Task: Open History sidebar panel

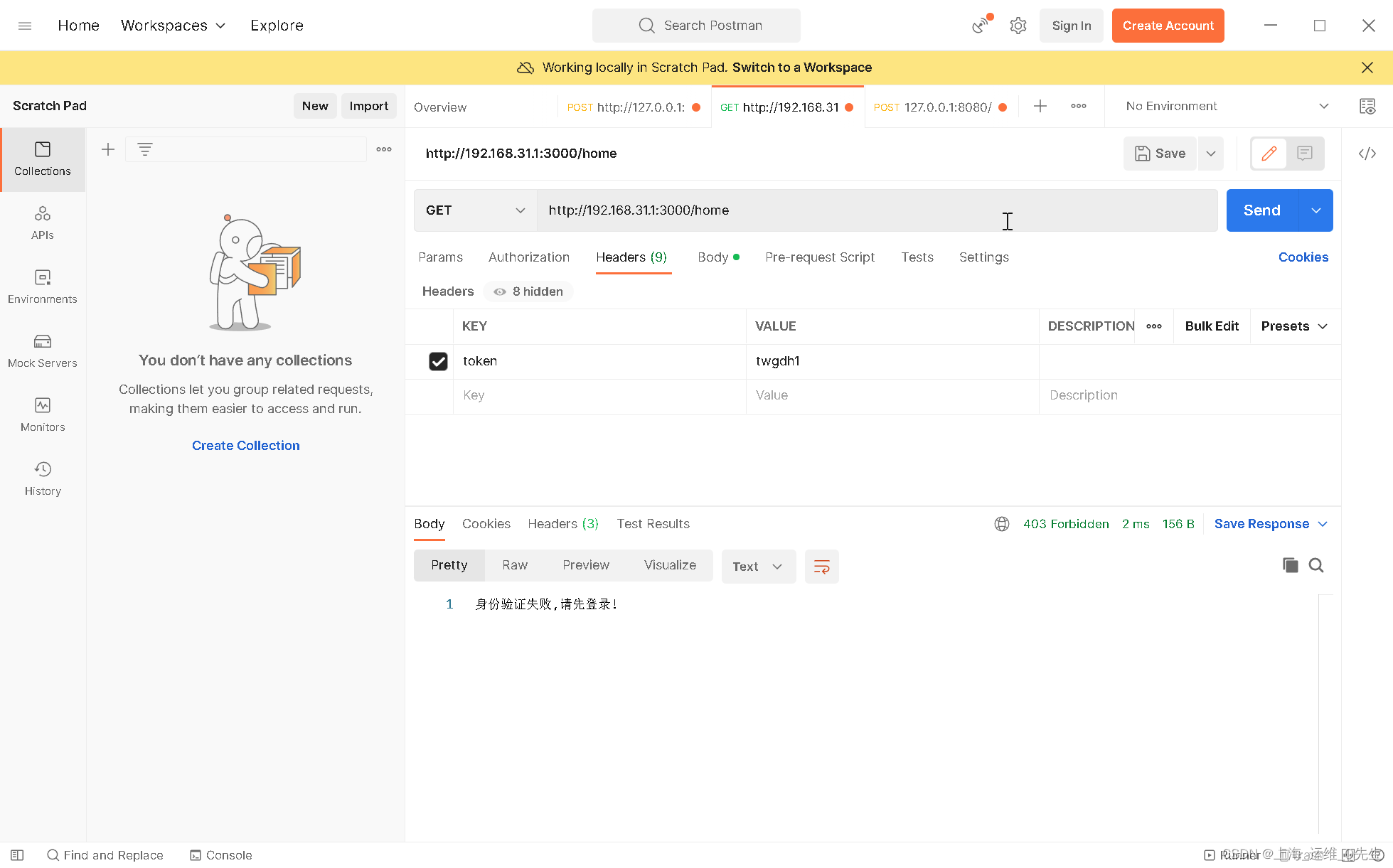Action: coord(43,479)
